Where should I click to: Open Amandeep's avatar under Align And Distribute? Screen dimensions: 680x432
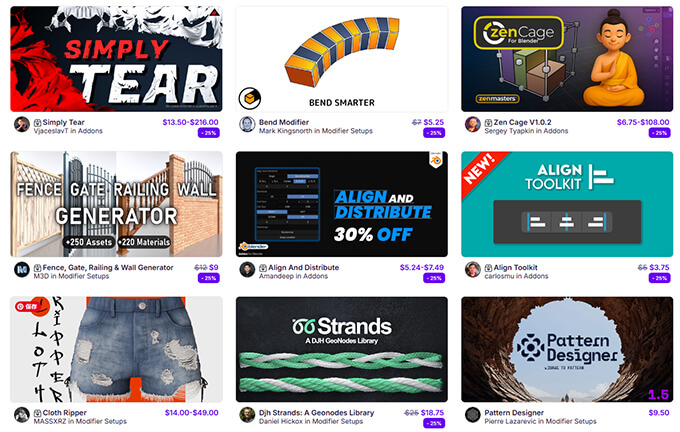(x=247, y=270)
